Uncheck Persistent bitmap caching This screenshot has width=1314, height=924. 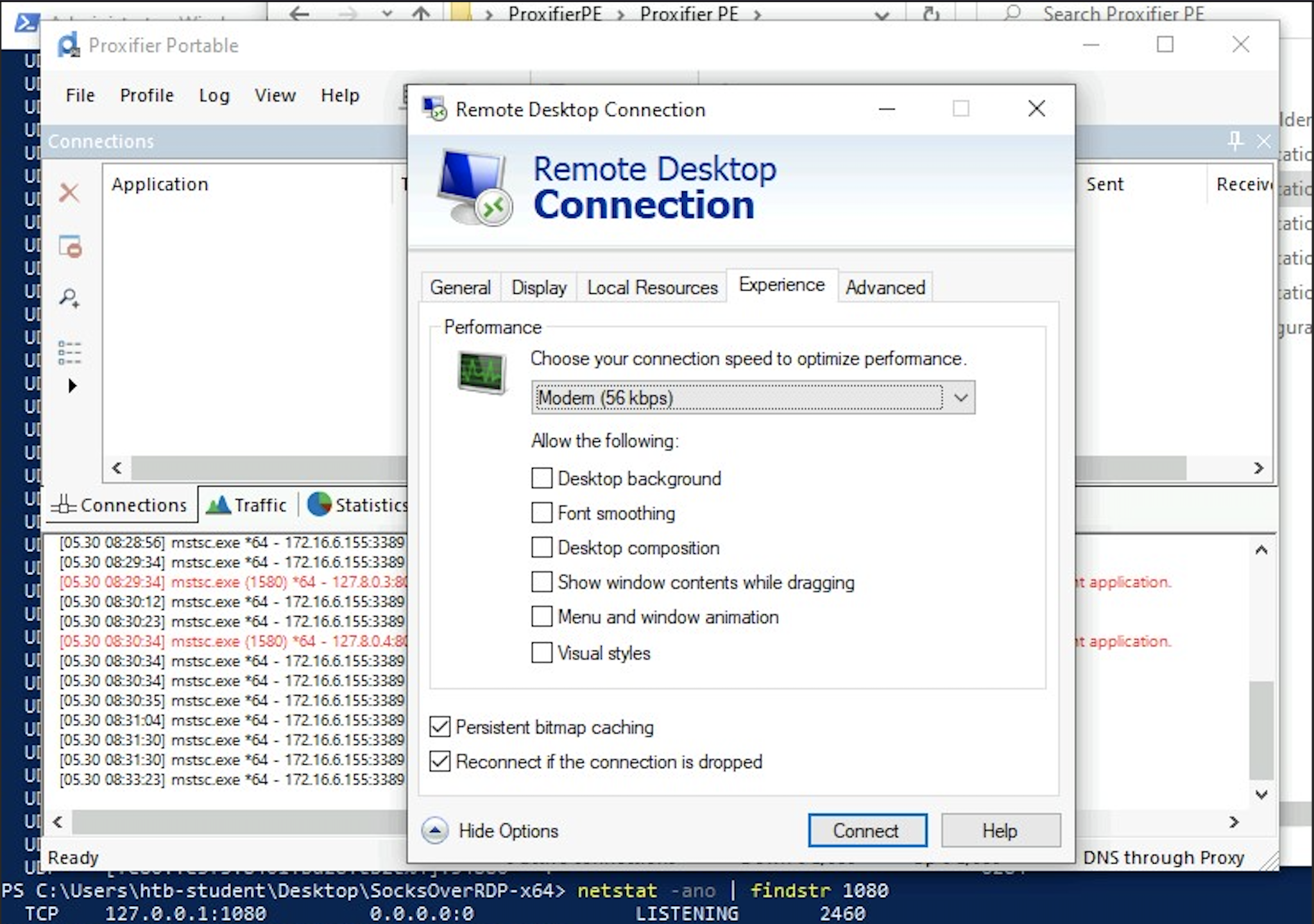click(440, 727)
